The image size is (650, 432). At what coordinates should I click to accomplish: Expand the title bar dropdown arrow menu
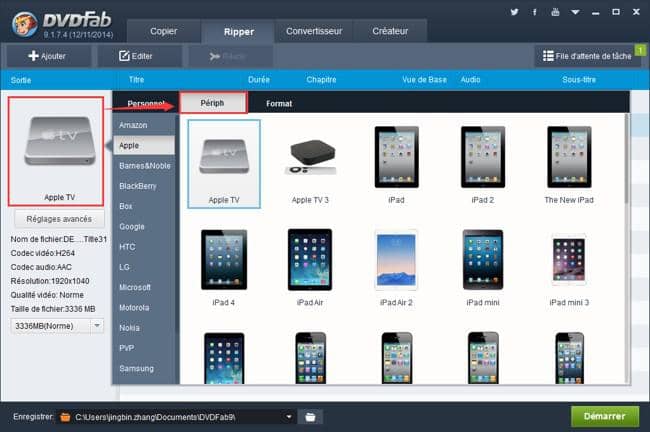pos(575,12)
